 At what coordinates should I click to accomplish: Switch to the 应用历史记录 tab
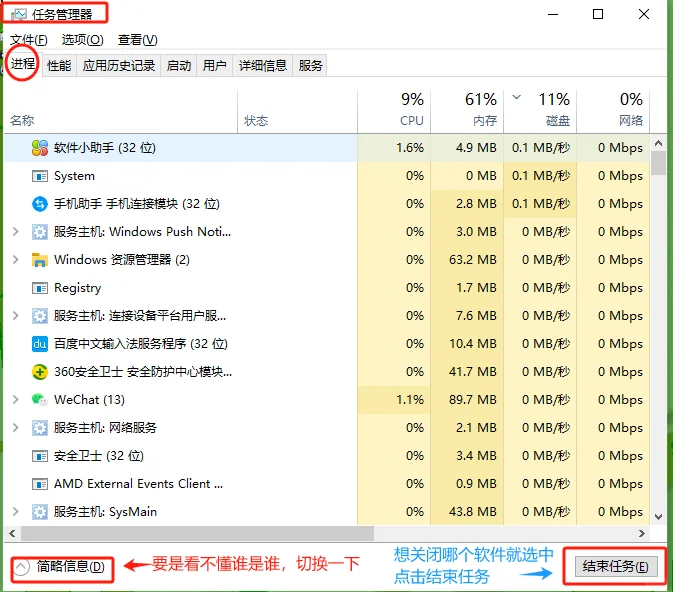[x=119, y=66]
